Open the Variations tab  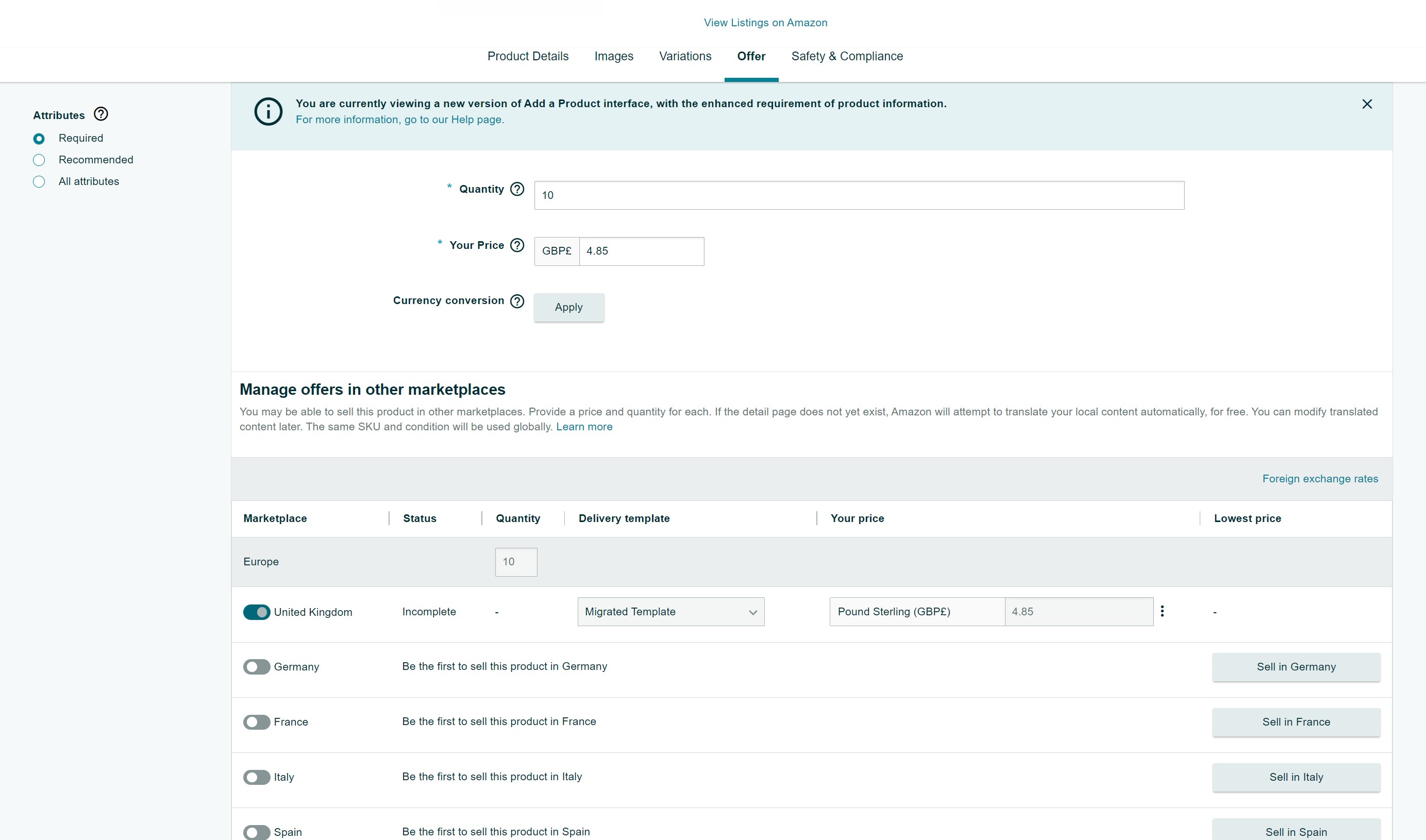coord(685,56)
